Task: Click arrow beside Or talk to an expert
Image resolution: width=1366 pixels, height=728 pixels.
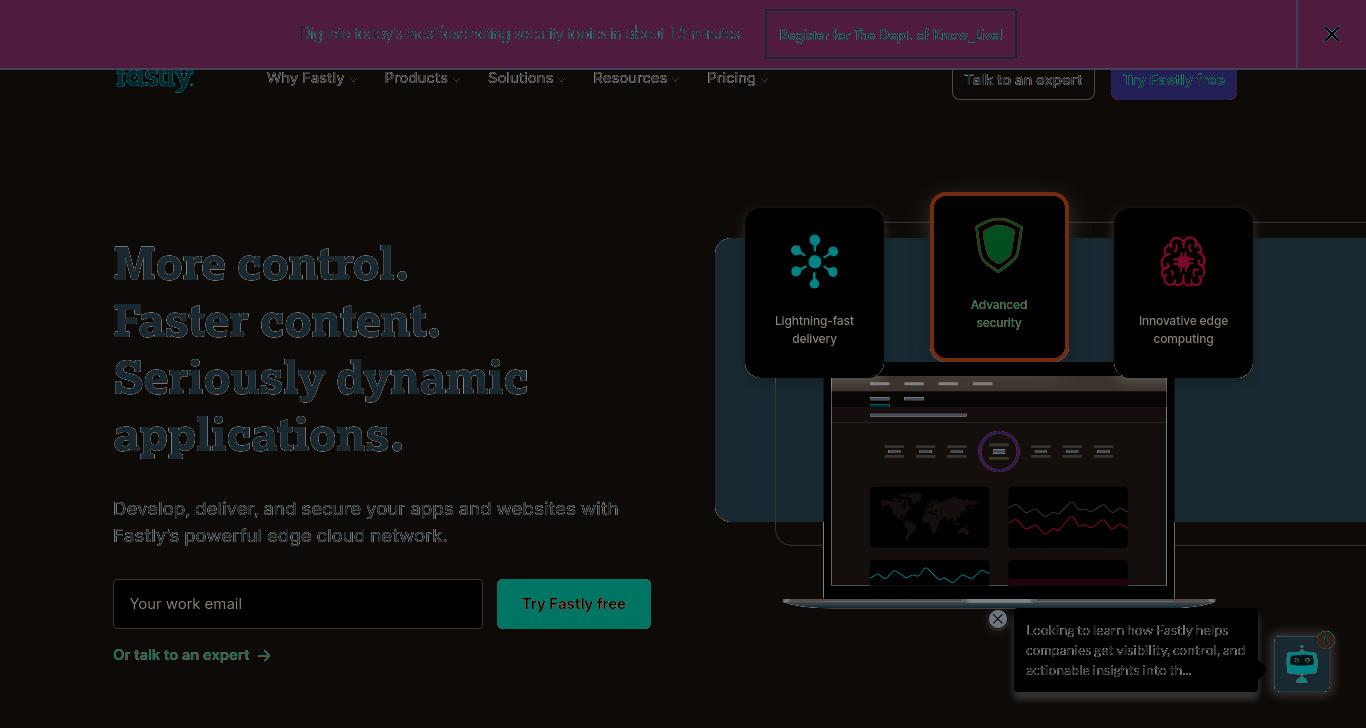Action: point(264,656)
